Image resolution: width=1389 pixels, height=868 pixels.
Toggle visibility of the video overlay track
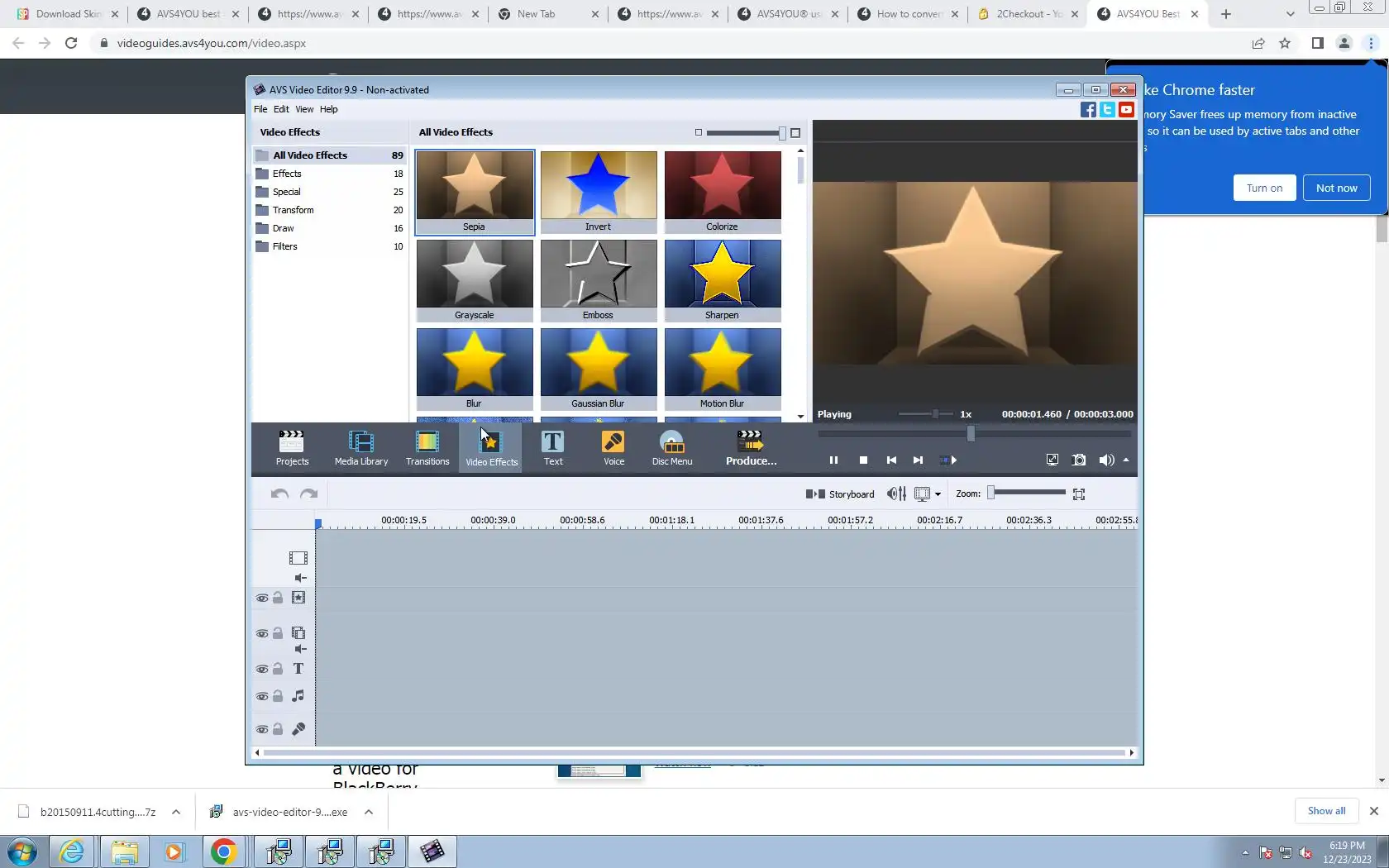(x=262, y=634)
